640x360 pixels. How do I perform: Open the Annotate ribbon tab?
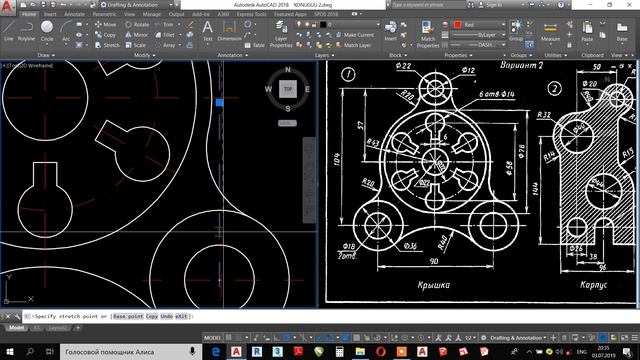tap(75, 14)
